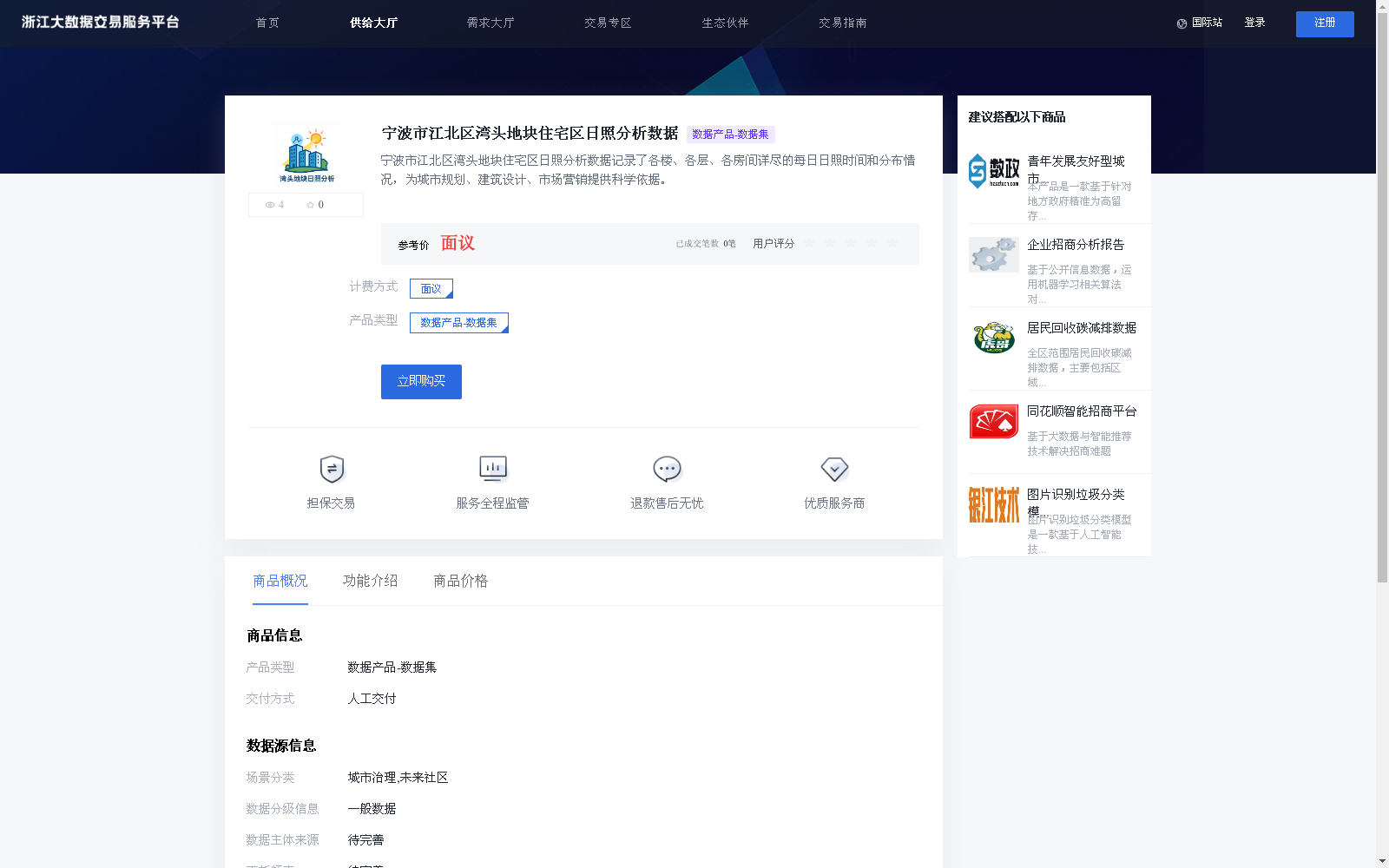Open 生态伙伴 navigation item

pos(725,23)
